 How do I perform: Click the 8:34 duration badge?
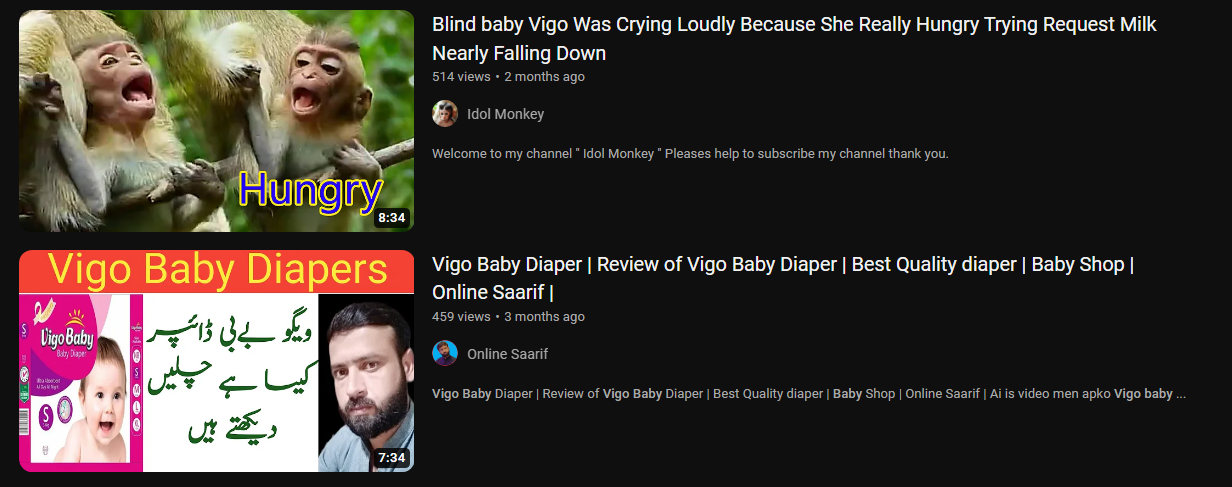click(392, 217)
